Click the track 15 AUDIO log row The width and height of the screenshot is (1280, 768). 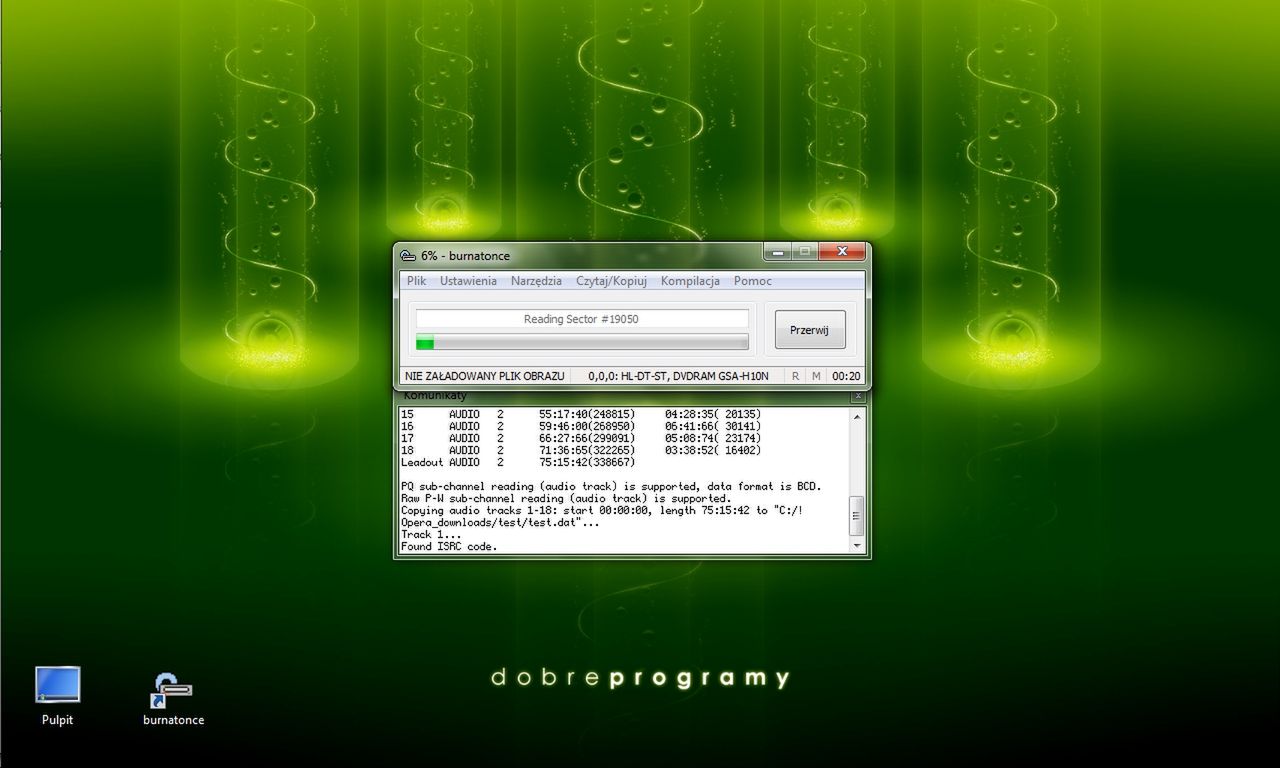pyautogui.click(x=581, y=414)
